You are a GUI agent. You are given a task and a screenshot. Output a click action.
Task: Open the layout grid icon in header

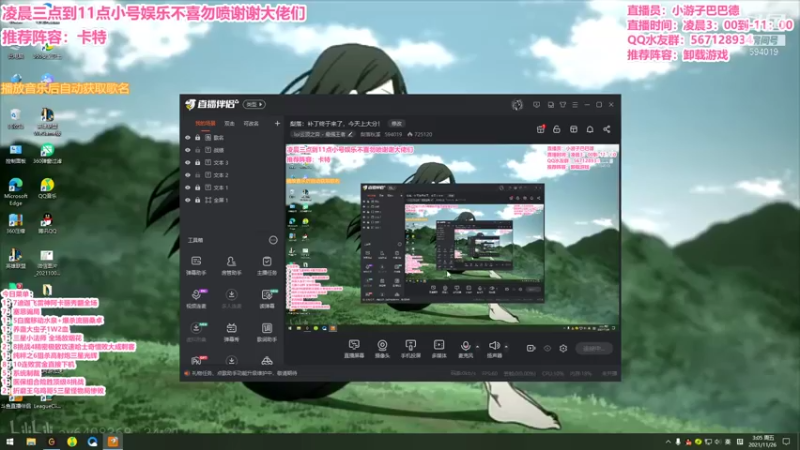click(x=573, y=129)
